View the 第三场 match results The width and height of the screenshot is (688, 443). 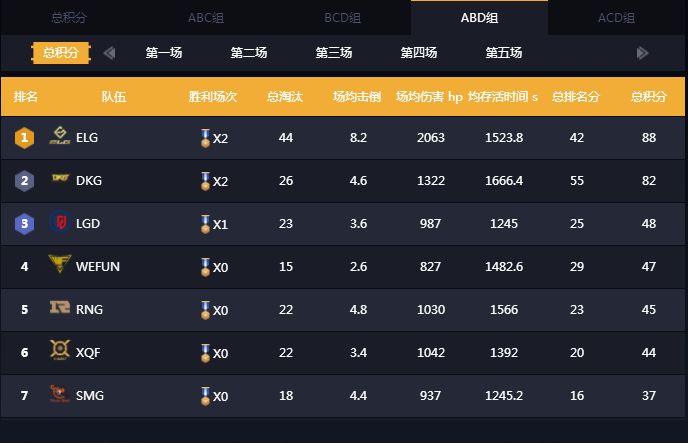pyautogui.click(x=334, y=53)
